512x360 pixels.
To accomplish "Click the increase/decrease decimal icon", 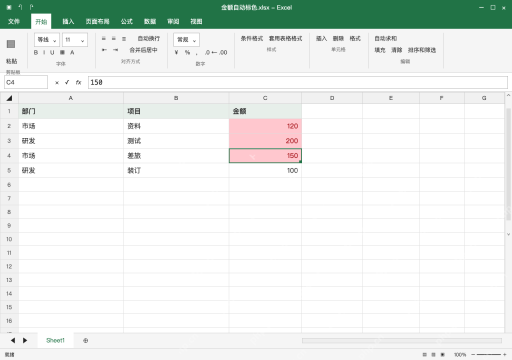I will (x=216, y=53).
